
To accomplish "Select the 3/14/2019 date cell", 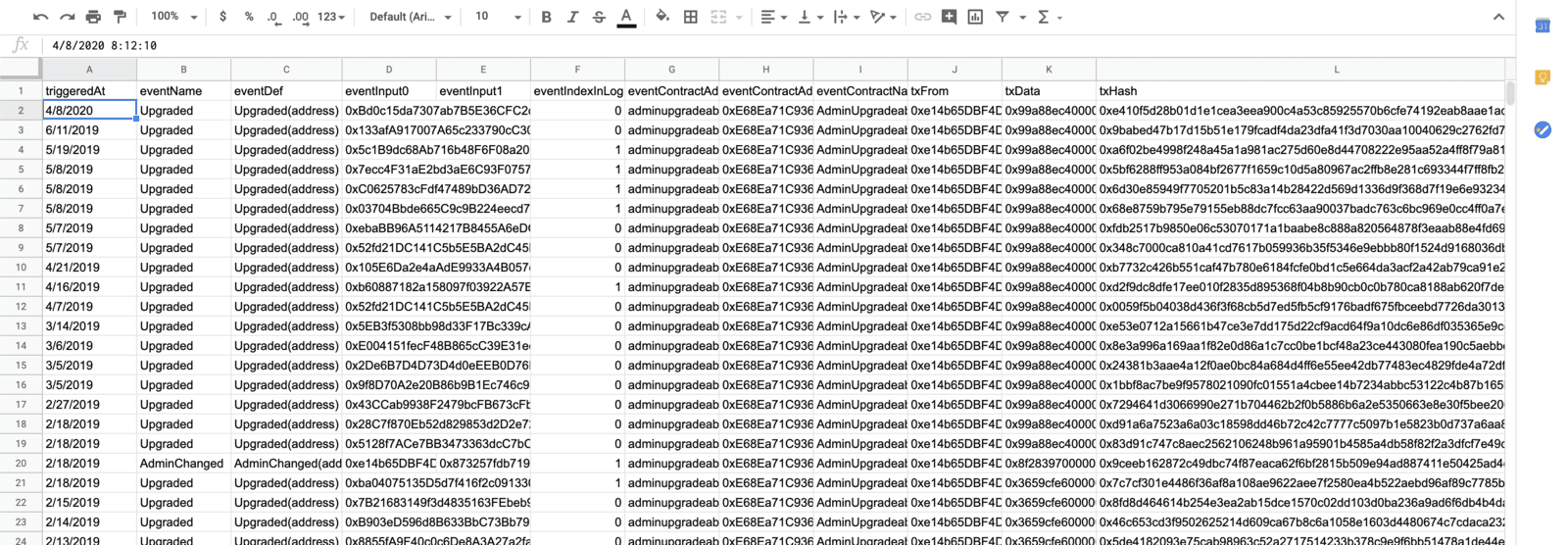I will pos(89,325).
